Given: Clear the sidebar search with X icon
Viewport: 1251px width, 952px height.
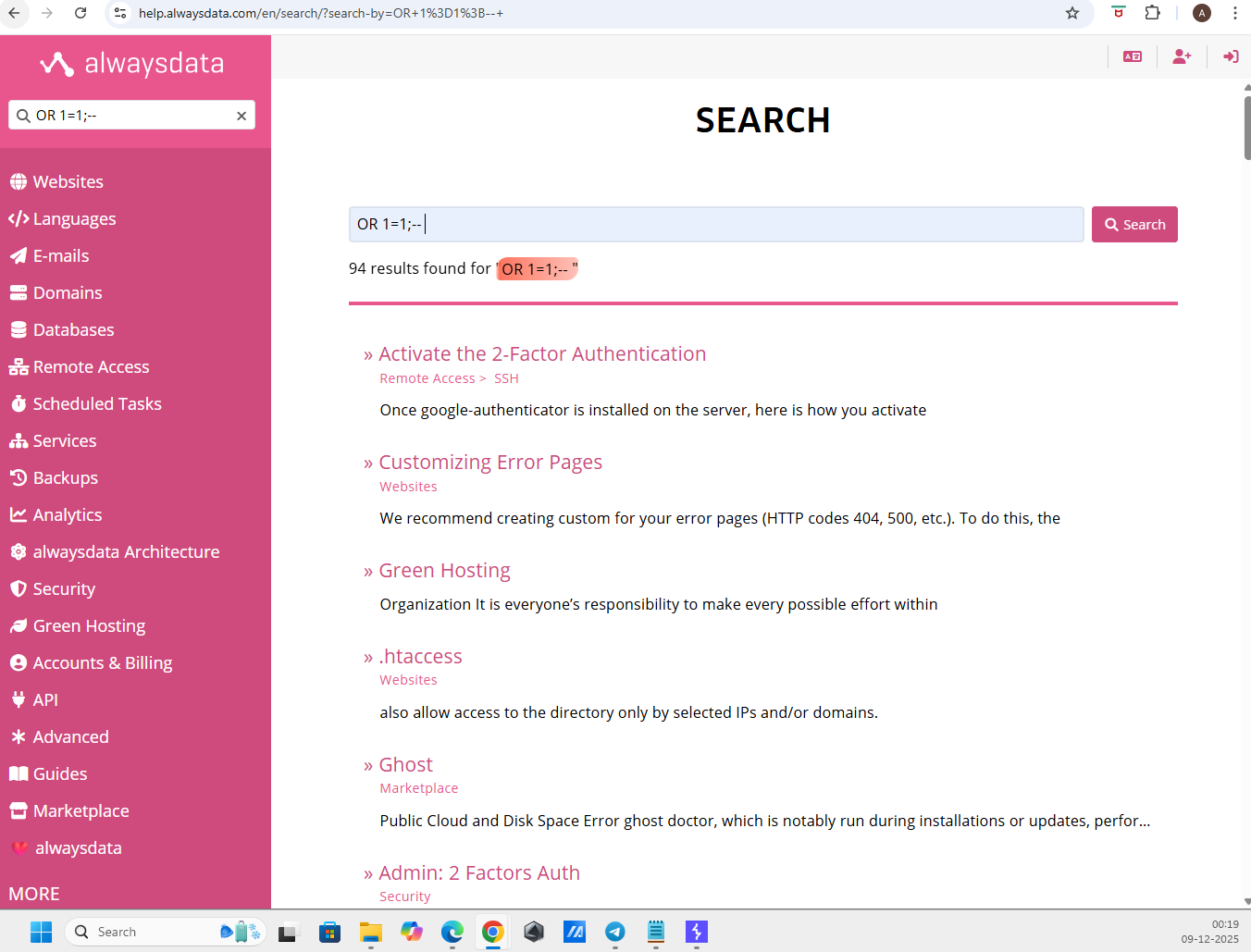Looking at the screenshot, I should (242, 116).
